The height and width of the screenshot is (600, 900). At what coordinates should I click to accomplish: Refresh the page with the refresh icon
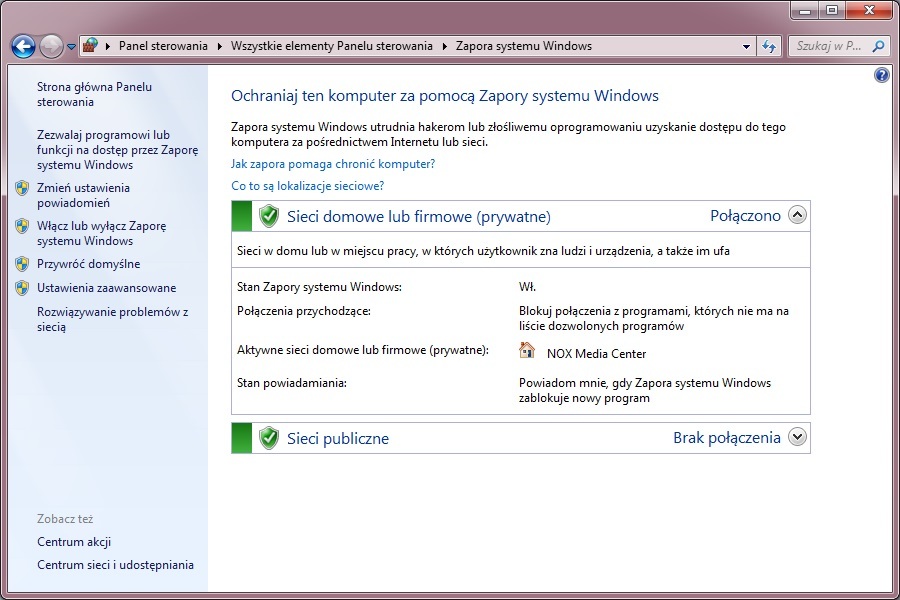769,47
